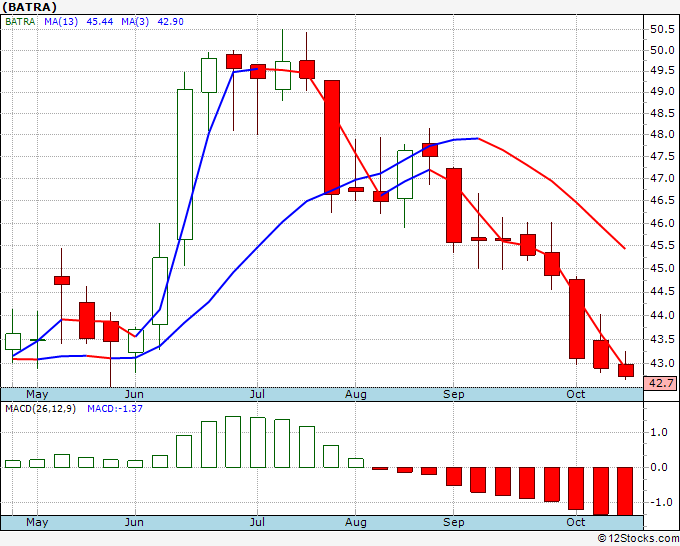Click Jul on the MACD panel time axis
Viewport: 680px width, 546px height.
(257, 522)
